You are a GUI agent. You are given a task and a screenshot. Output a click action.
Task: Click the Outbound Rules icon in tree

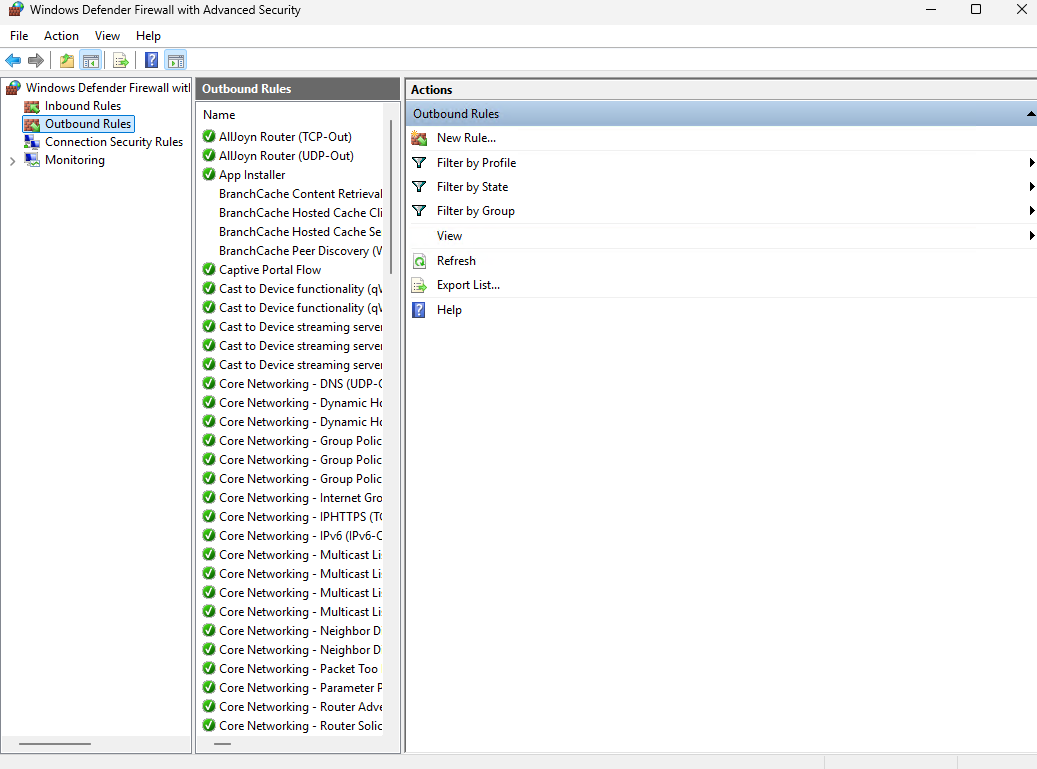[32, 124]
